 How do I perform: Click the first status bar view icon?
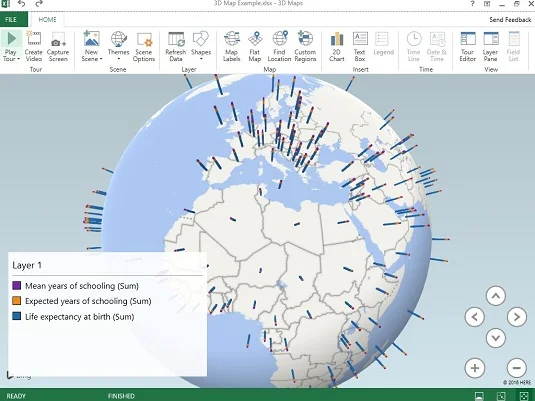[x=479, y=396]
